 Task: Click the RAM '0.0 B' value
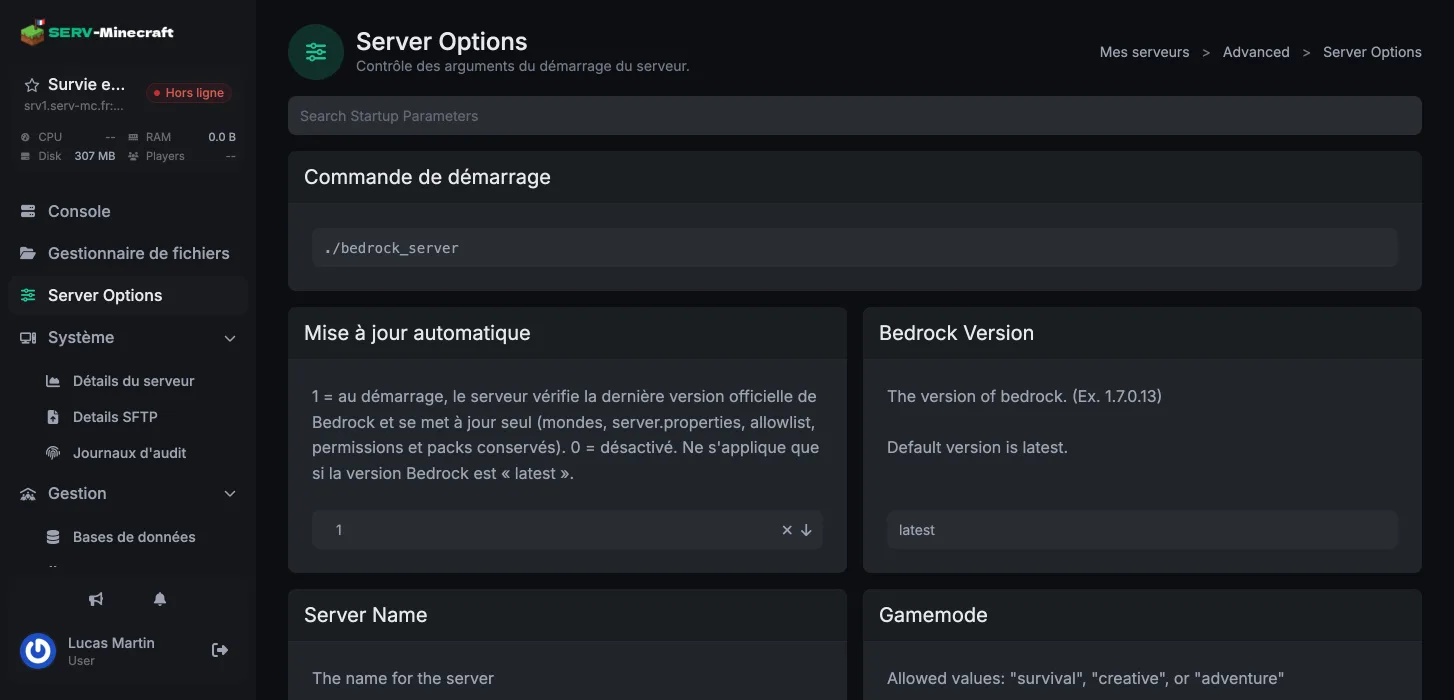[x=222, y=137]
